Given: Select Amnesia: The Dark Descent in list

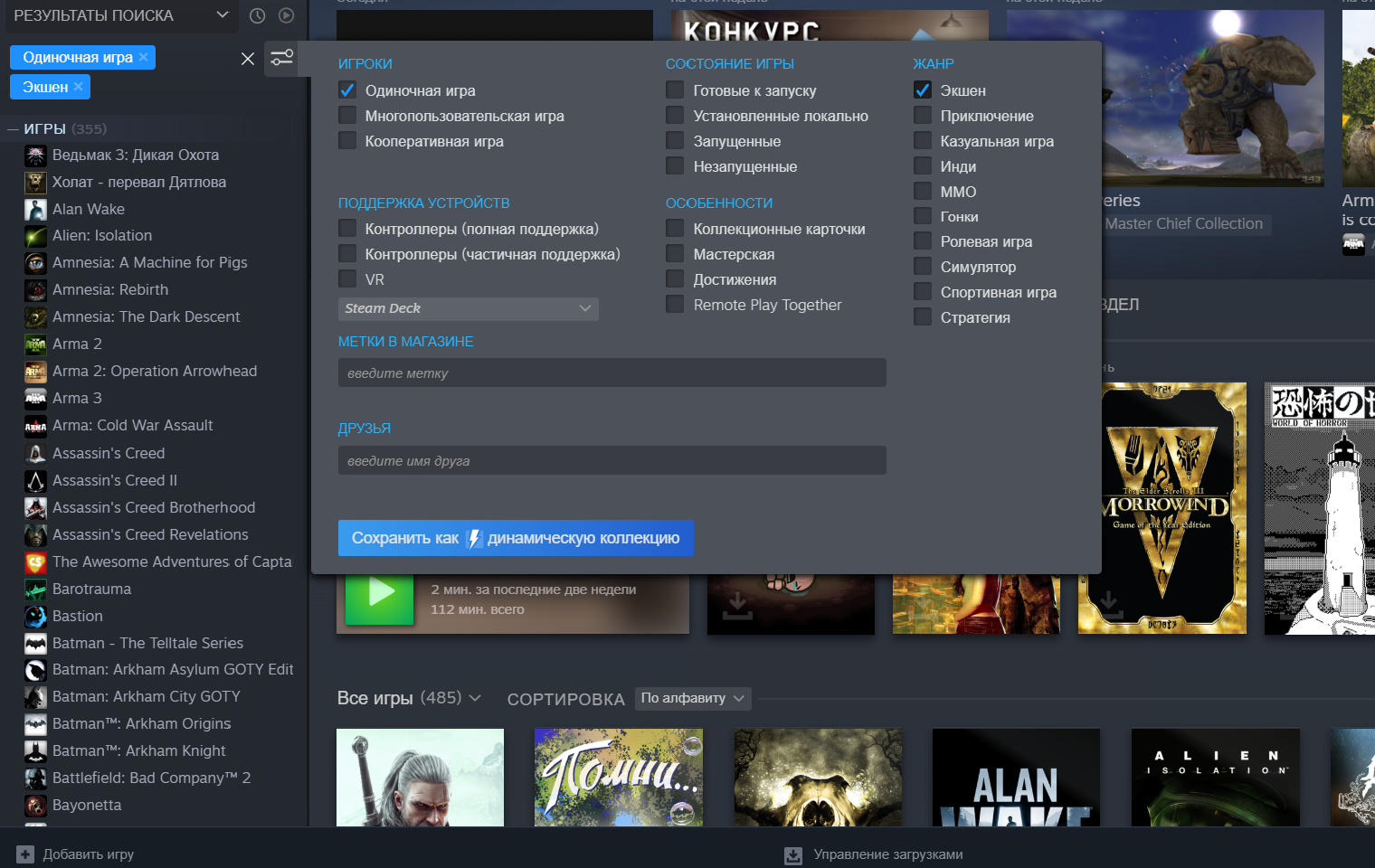Looking at the screenshot, I should point(147,317).
